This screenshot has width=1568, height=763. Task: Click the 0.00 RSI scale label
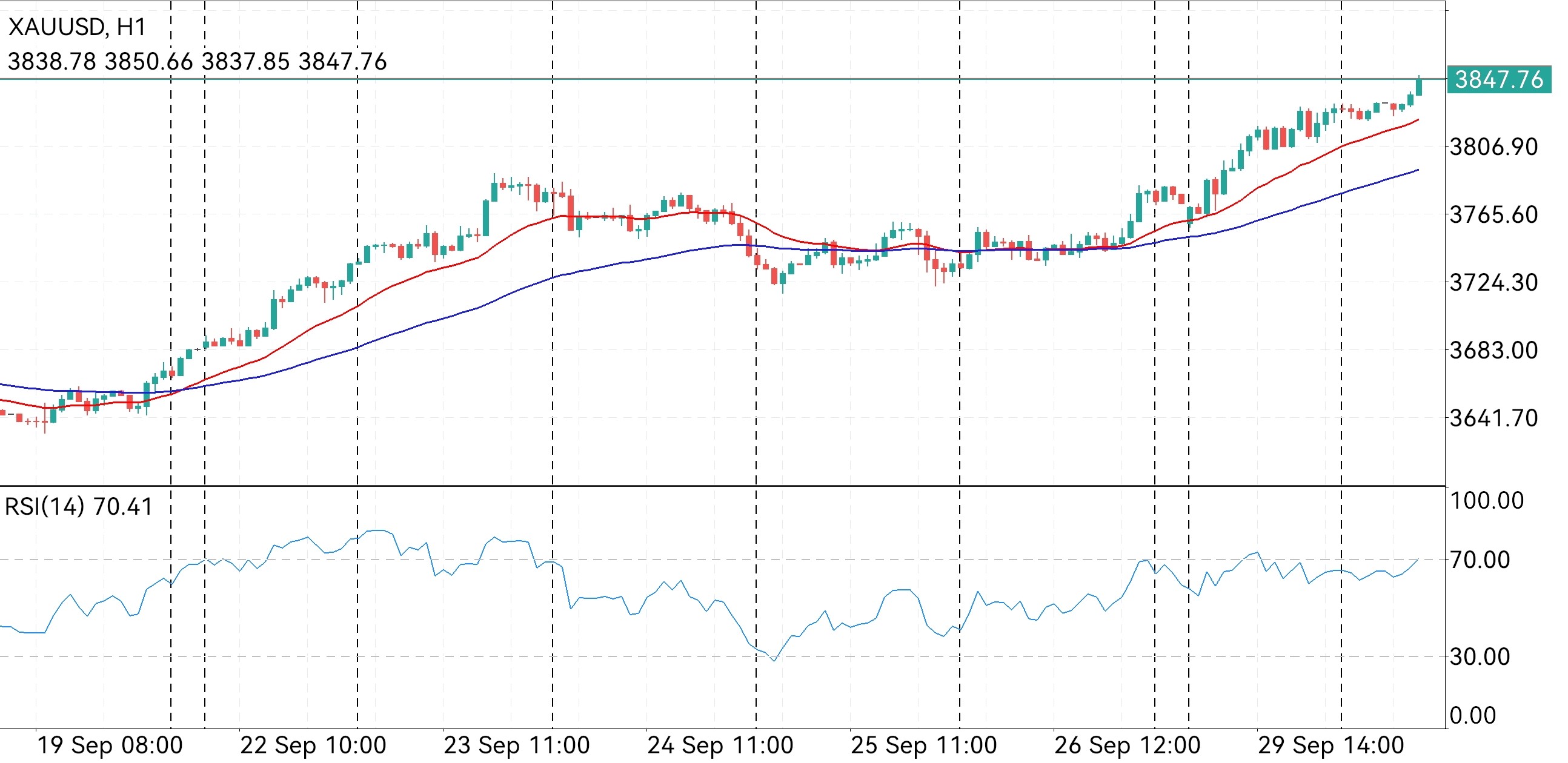(1472, 716)
